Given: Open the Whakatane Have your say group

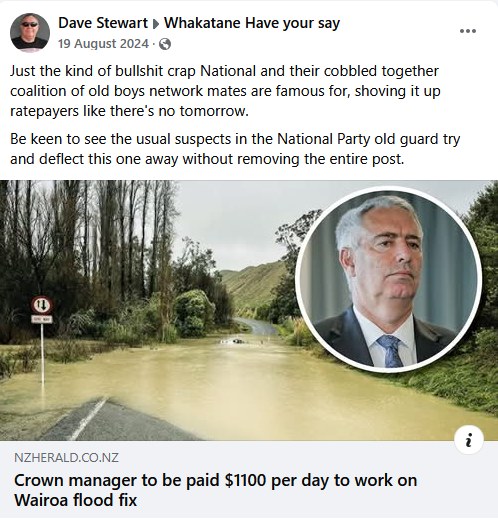Looking at the screenshot, I should click(252, 23).
